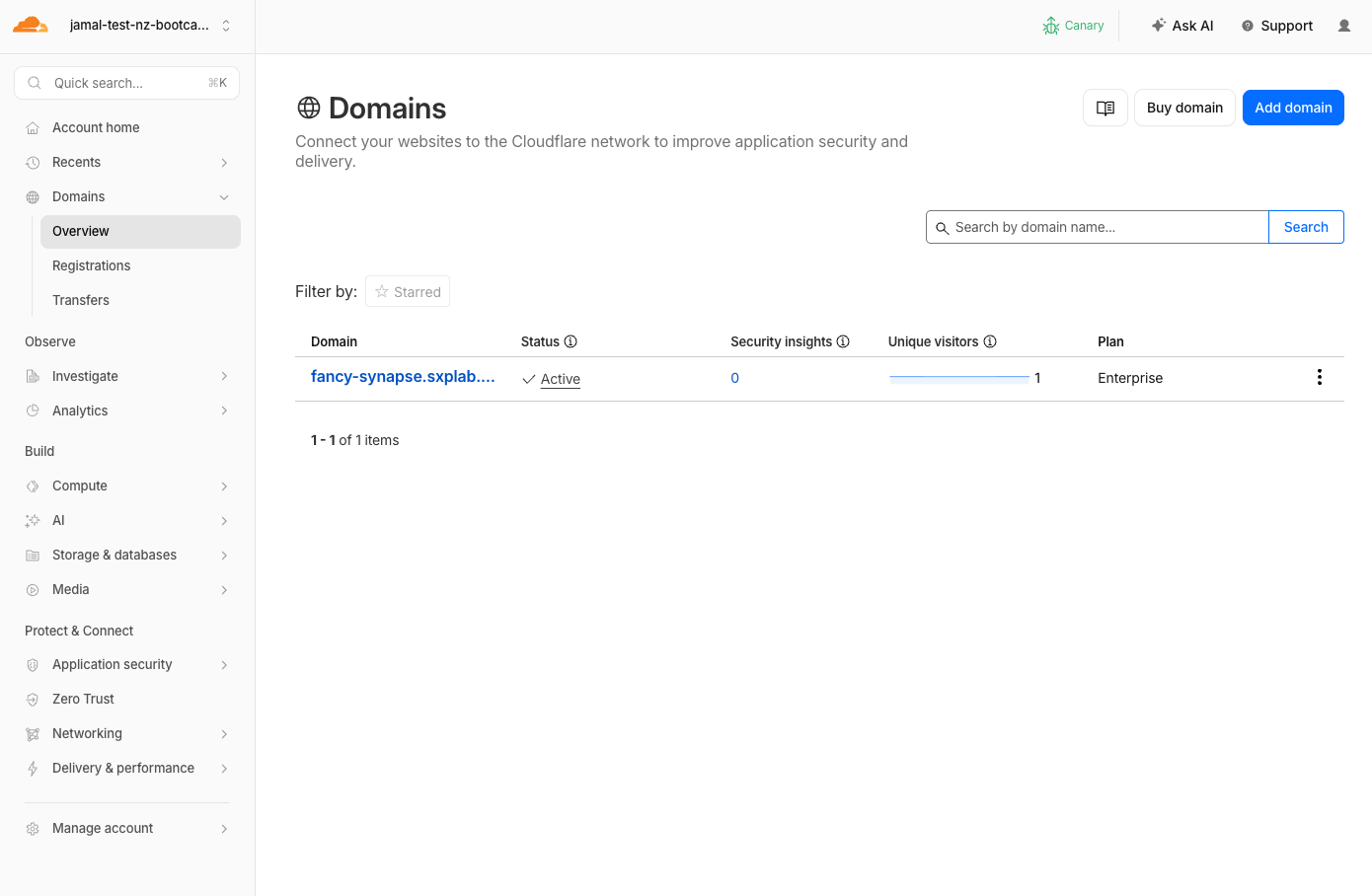This screenshot has width=1372, height=896.
Task: Click the Investigate icon
Action: click(33, 377)
